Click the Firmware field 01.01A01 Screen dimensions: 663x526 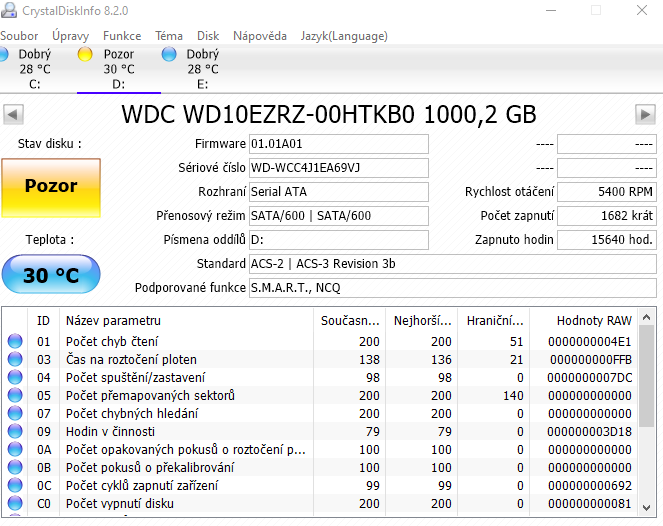[x=339, y=144]
